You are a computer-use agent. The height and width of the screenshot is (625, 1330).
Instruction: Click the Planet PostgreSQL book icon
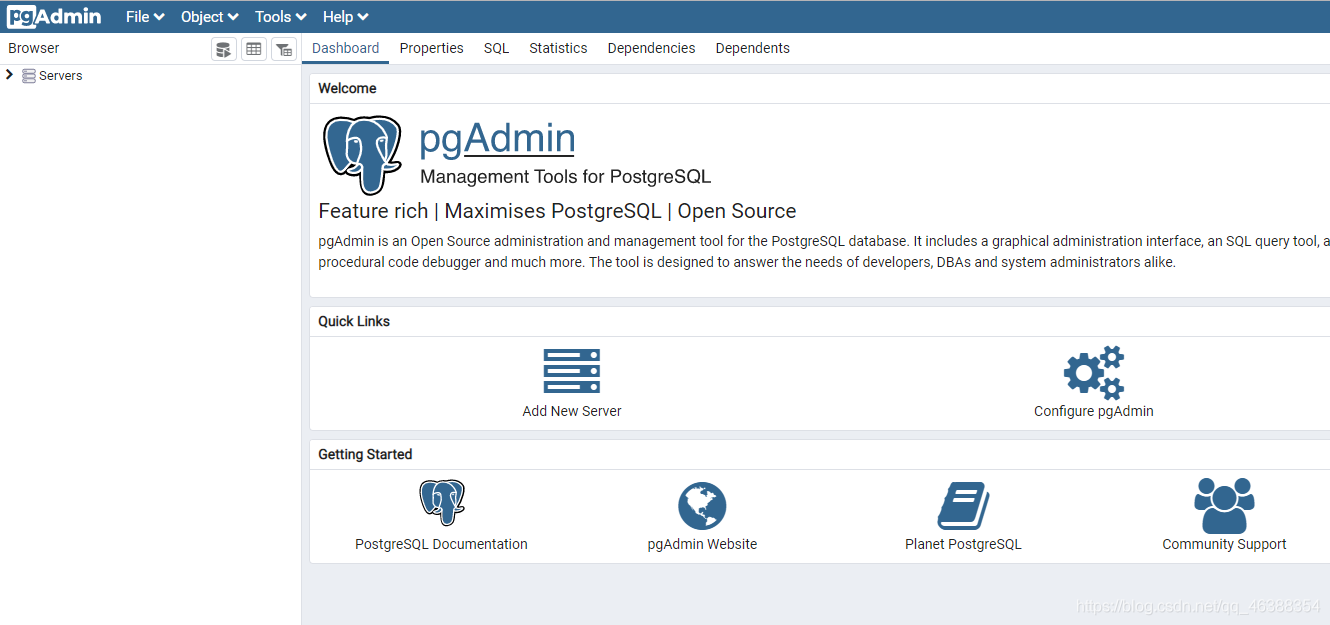click(963, 506)
